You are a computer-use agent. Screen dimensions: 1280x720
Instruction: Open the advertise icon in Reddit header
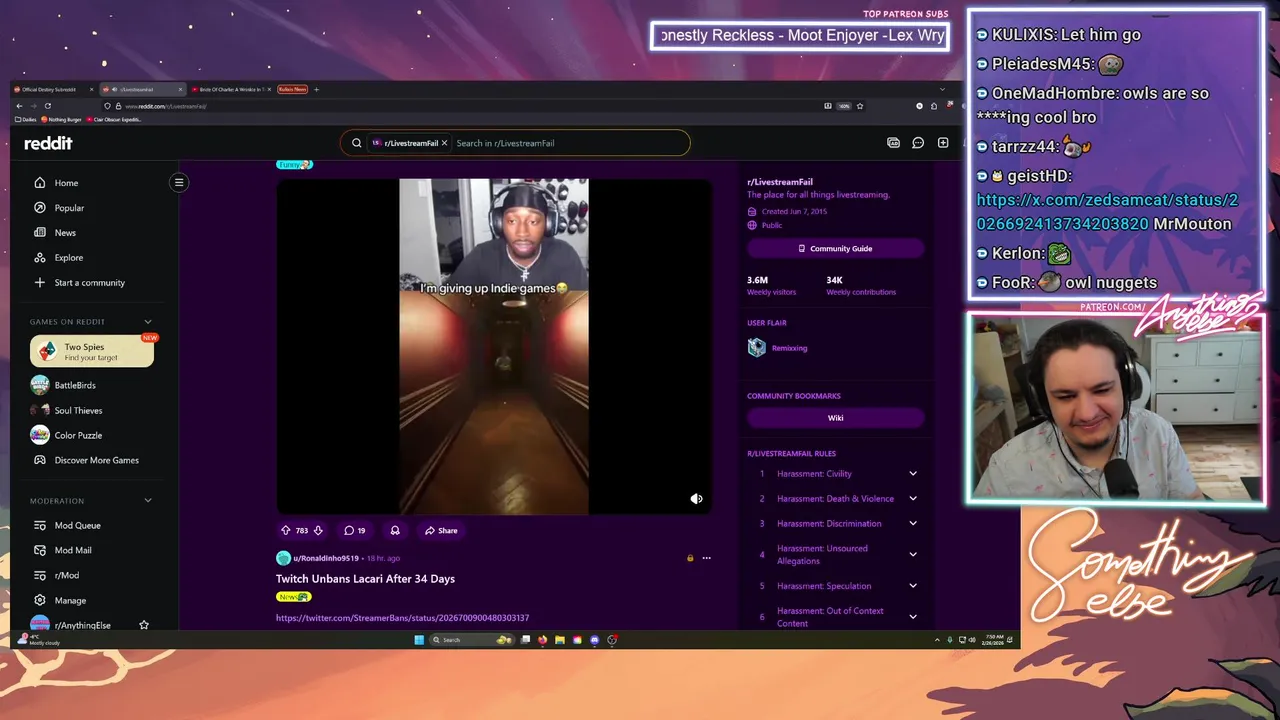(893, 143)
